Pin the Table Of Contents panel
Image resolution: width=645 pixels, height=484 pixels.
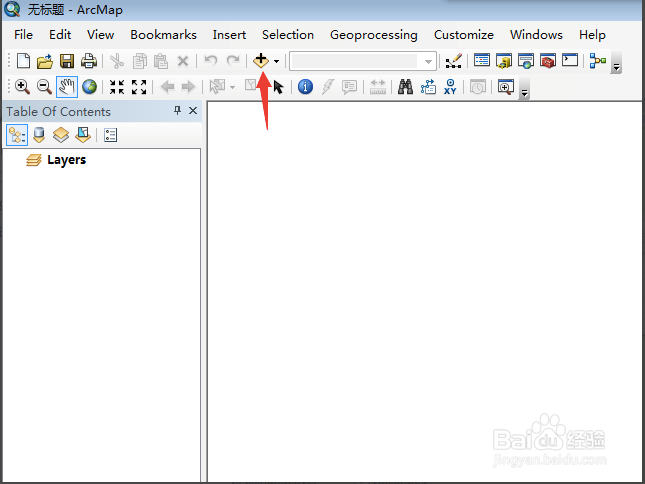coord(177,110)
